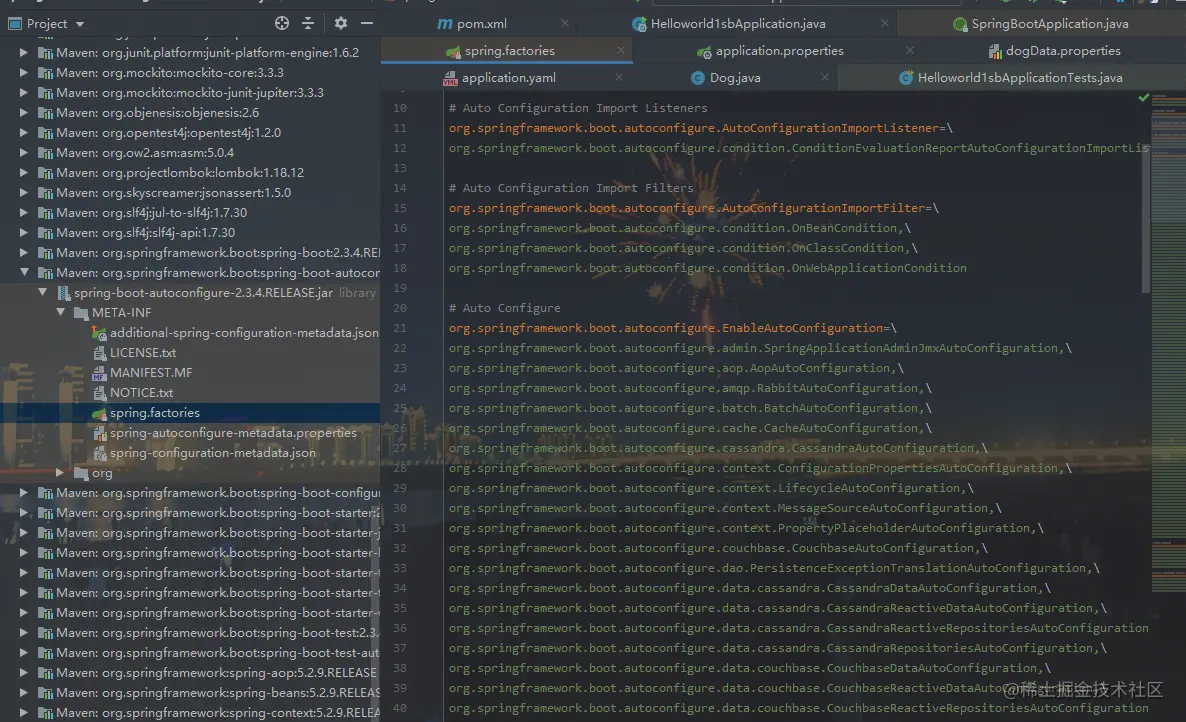Expand Maven spring-beans:5.2.9 node
1186x722 pixels.
coord(23,693)
